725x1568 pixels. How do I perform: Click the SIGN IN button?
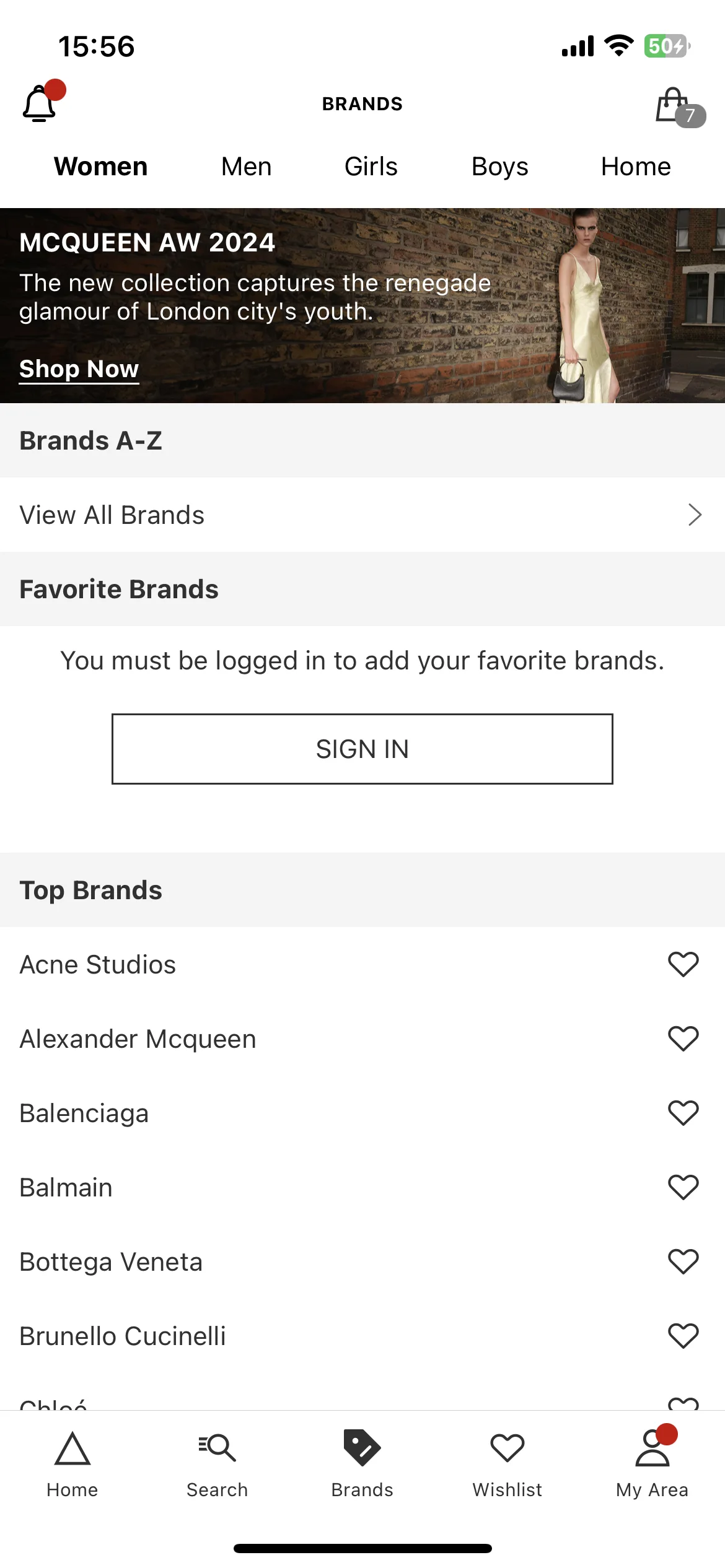pyautogui.click(x=362, y=749)
